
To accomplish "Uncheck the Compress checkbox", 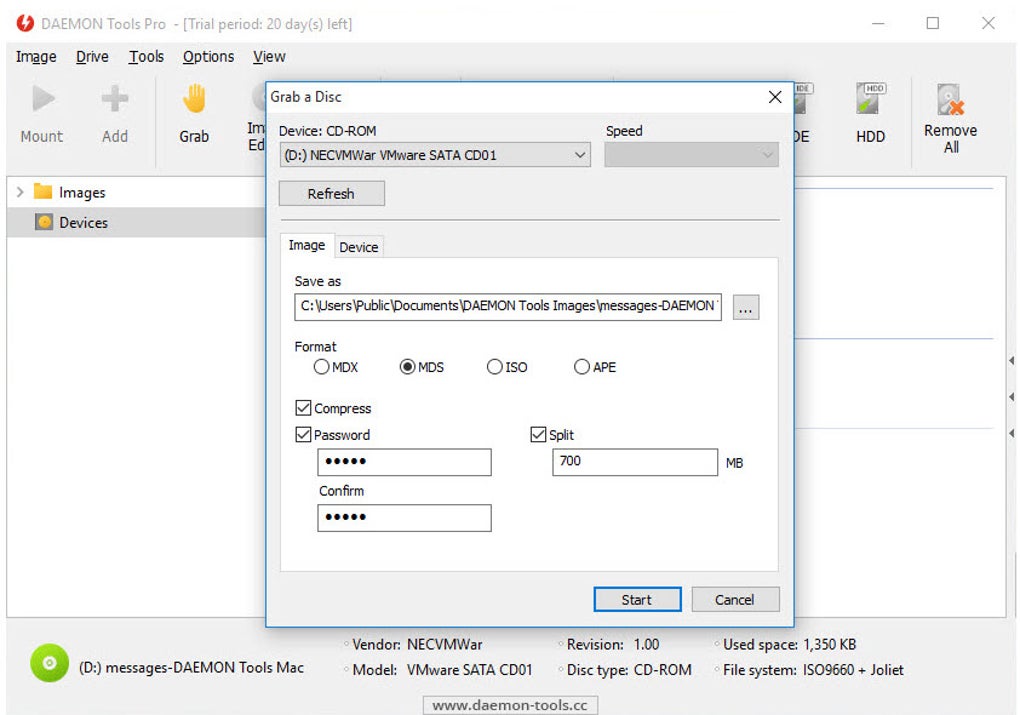I will (303, 409).
